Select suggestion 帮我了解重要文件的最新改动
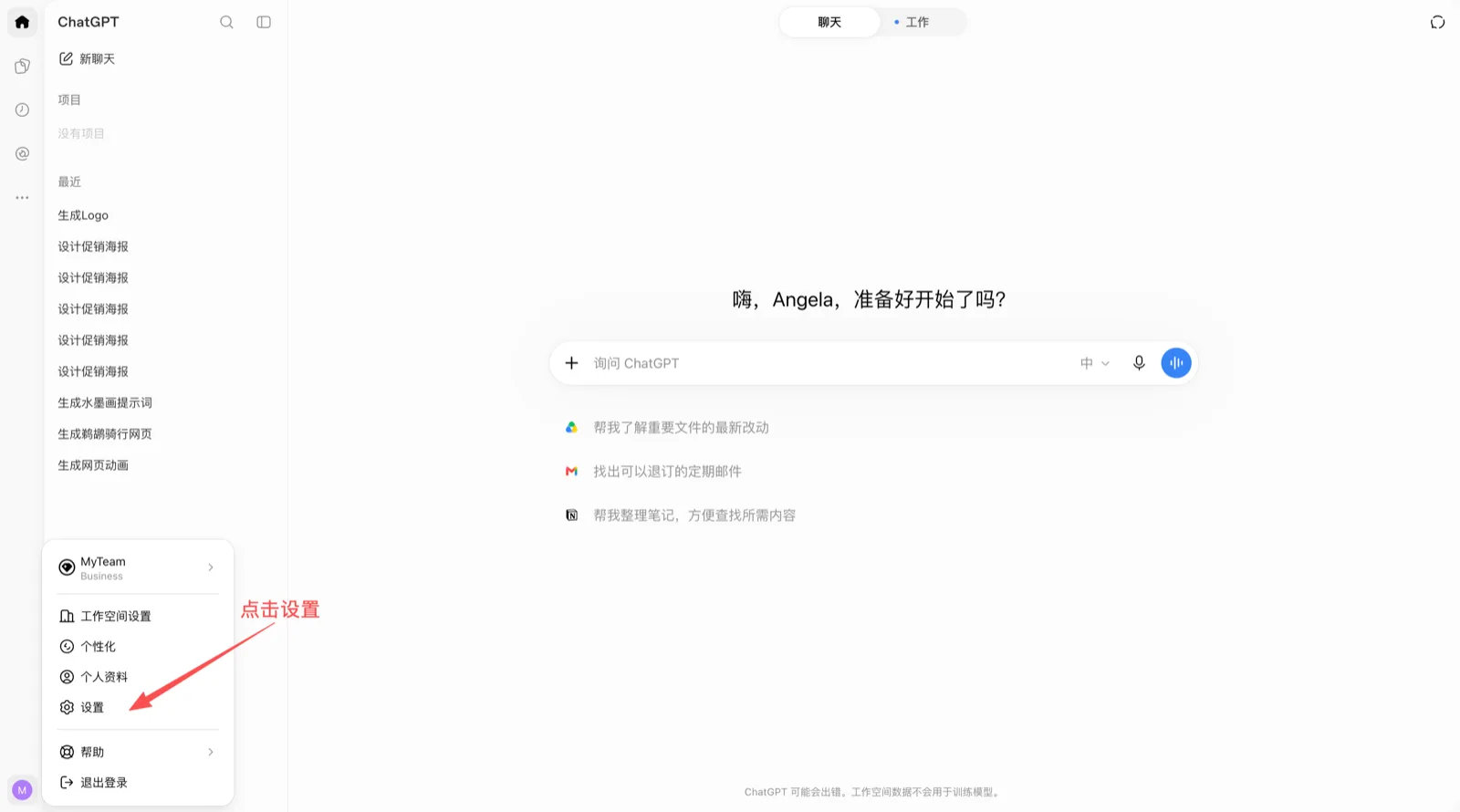 pos(681,427)
